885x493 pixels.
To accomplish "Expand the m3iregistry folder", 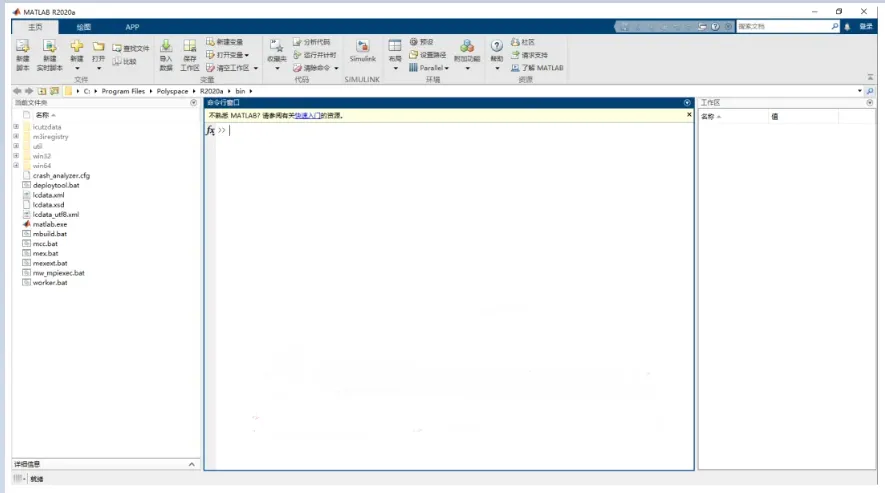I will tap(16, 136).
